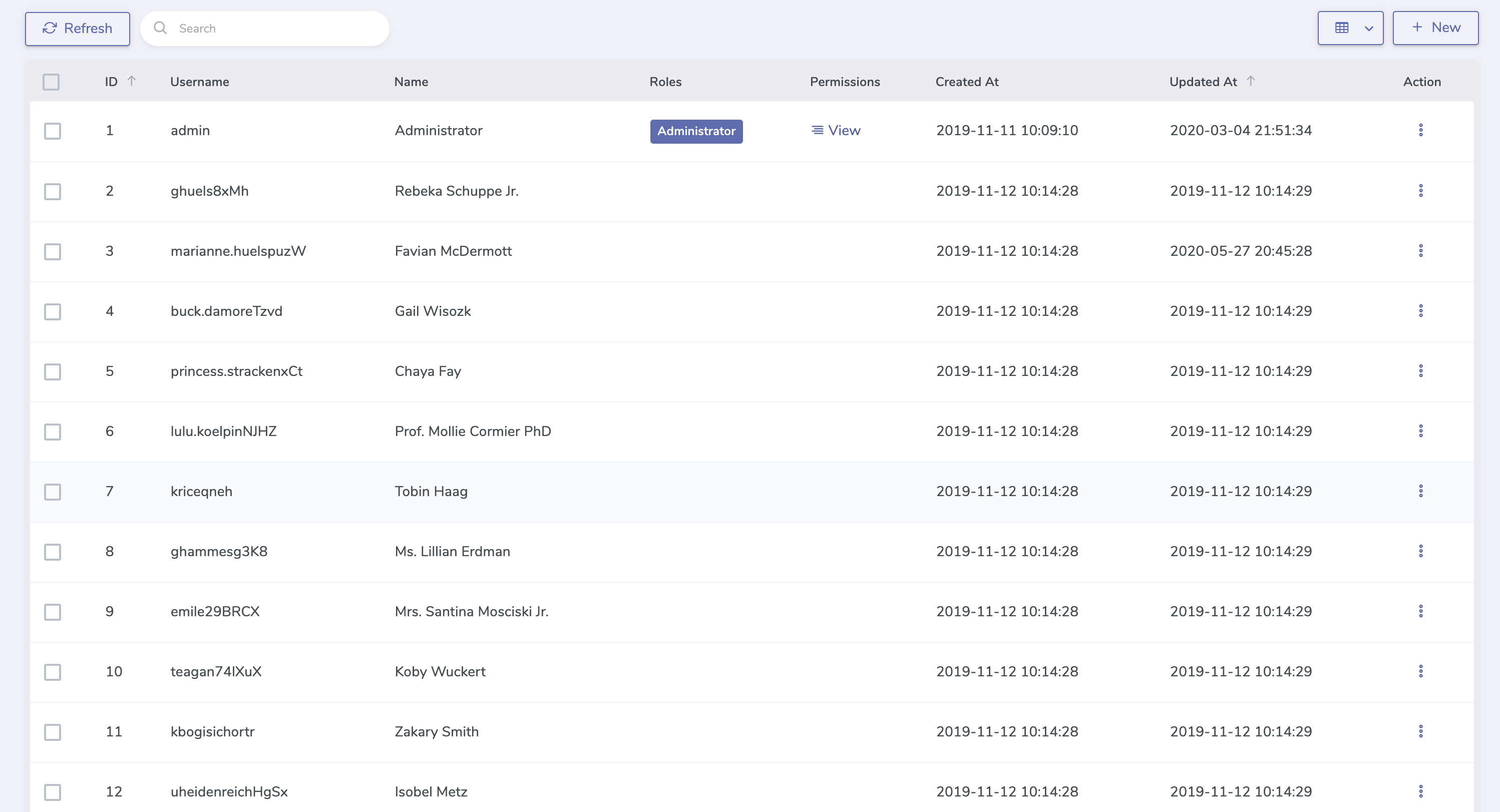Viewport: 1500px width, 812px height.
Task: Select the Isobel Metz row checkbox
Action: [x=53, y=792]
